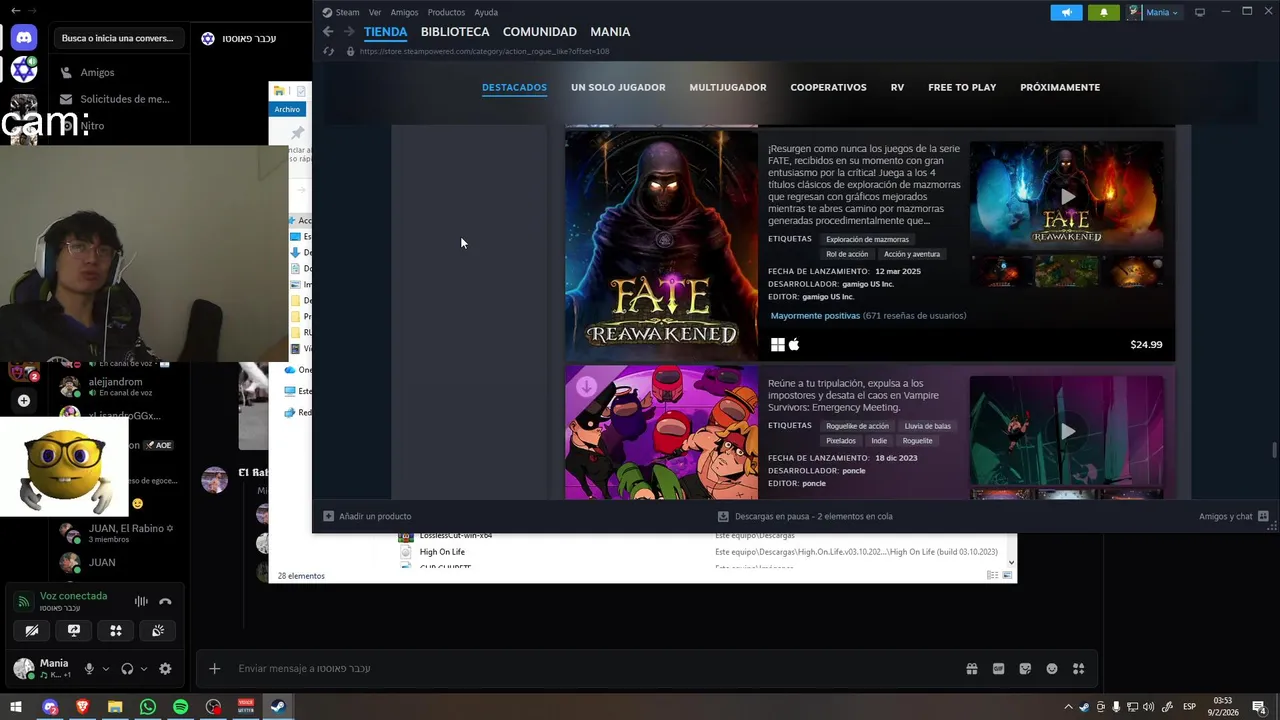Mute Discord microphone

89,668
